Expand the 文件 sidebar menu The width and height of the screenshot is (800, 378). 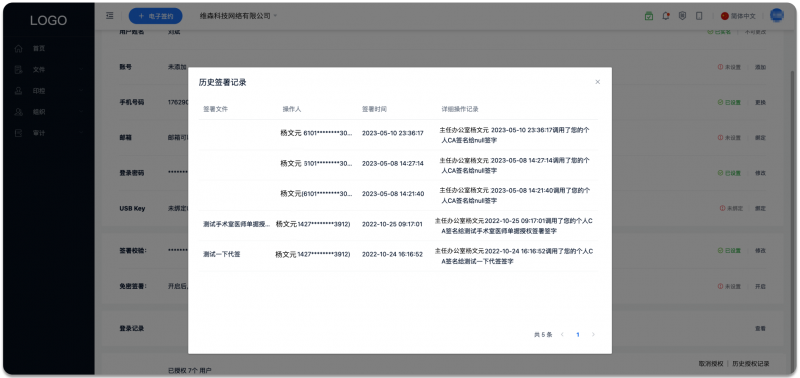[48, 69]
